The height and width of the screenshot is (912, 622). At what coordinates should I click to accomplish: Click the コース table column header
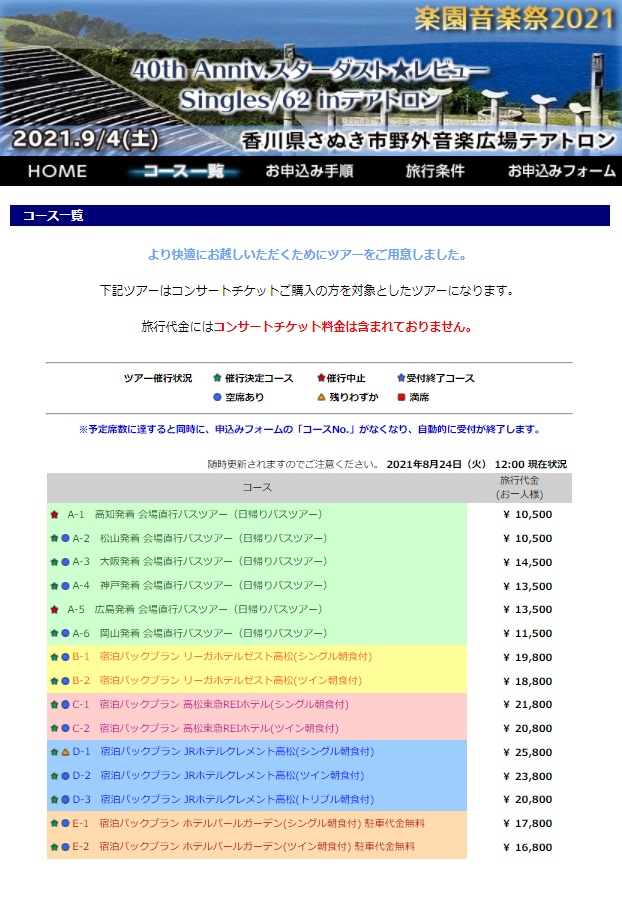(257, 487)
